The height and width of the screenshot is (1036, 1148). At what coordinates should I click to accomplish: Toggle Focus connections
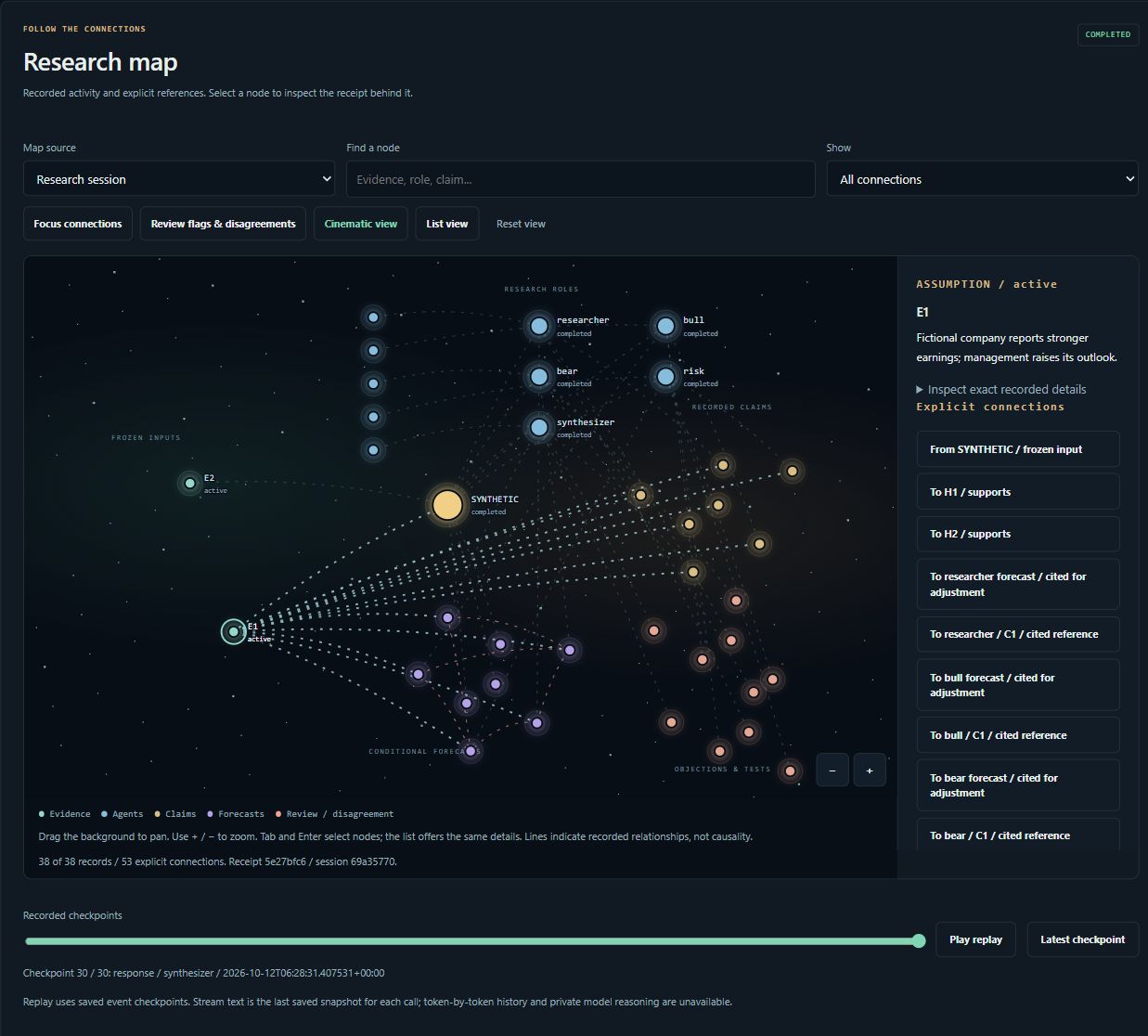pyautogui.click(x=78, y=224)
